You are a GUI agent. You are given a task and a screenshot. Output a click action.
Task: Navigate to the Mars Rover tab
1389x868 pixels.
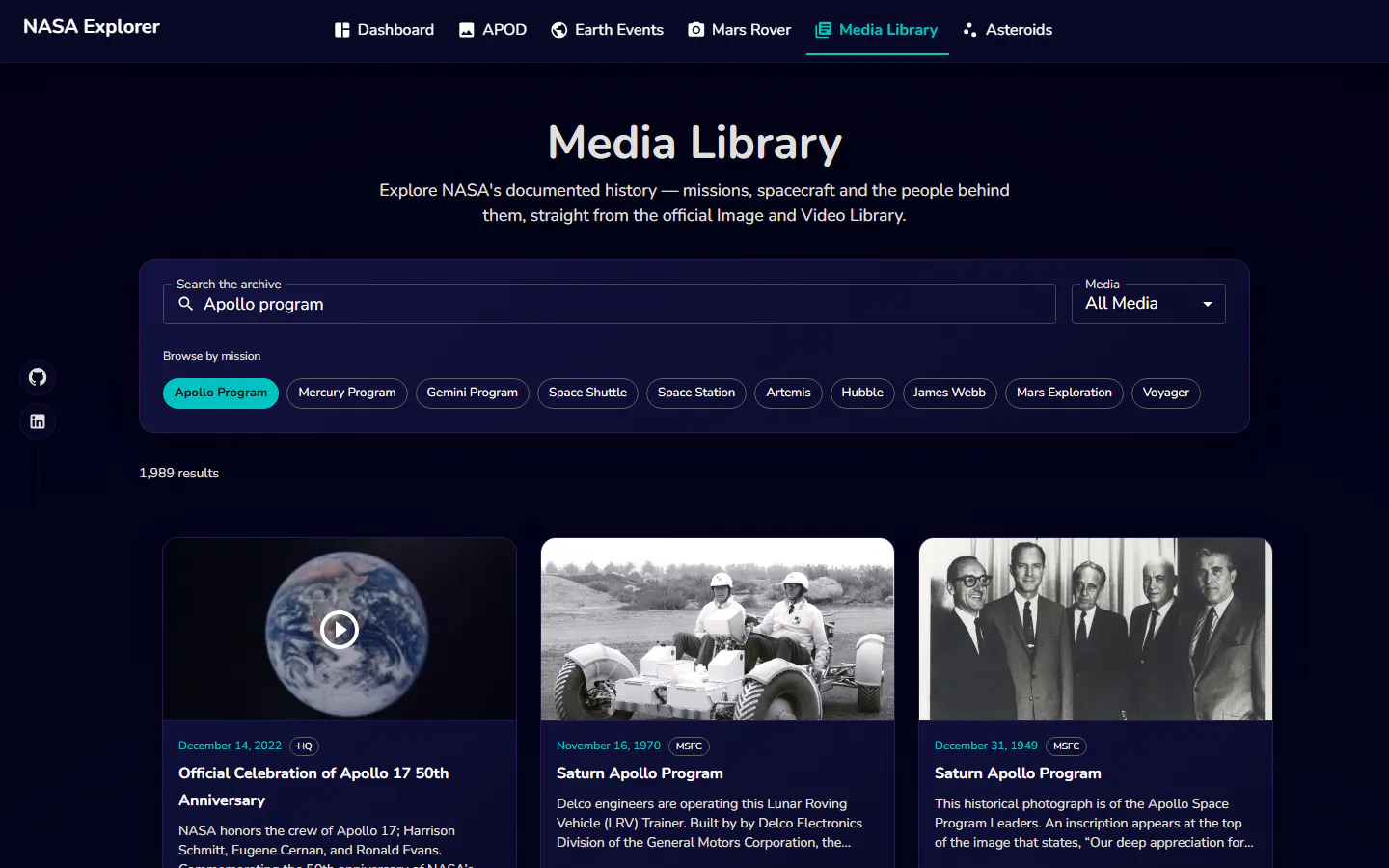click(x=740, y=30)
